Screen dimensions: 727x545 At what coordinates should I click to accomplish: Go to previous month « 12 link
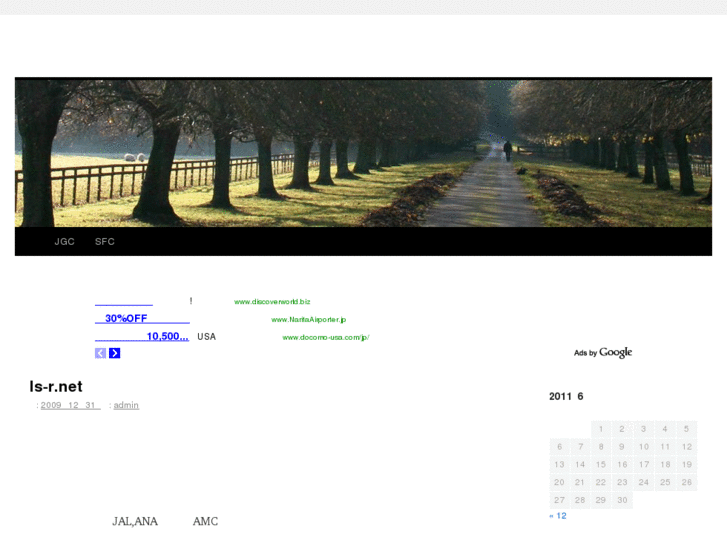point(558,516)
